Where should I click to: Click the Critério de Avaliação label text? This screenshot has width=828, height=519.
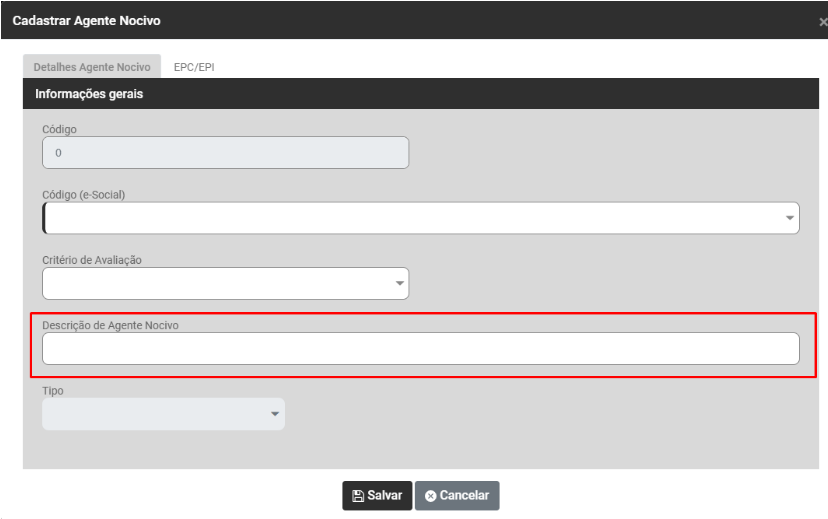(92, 260)
